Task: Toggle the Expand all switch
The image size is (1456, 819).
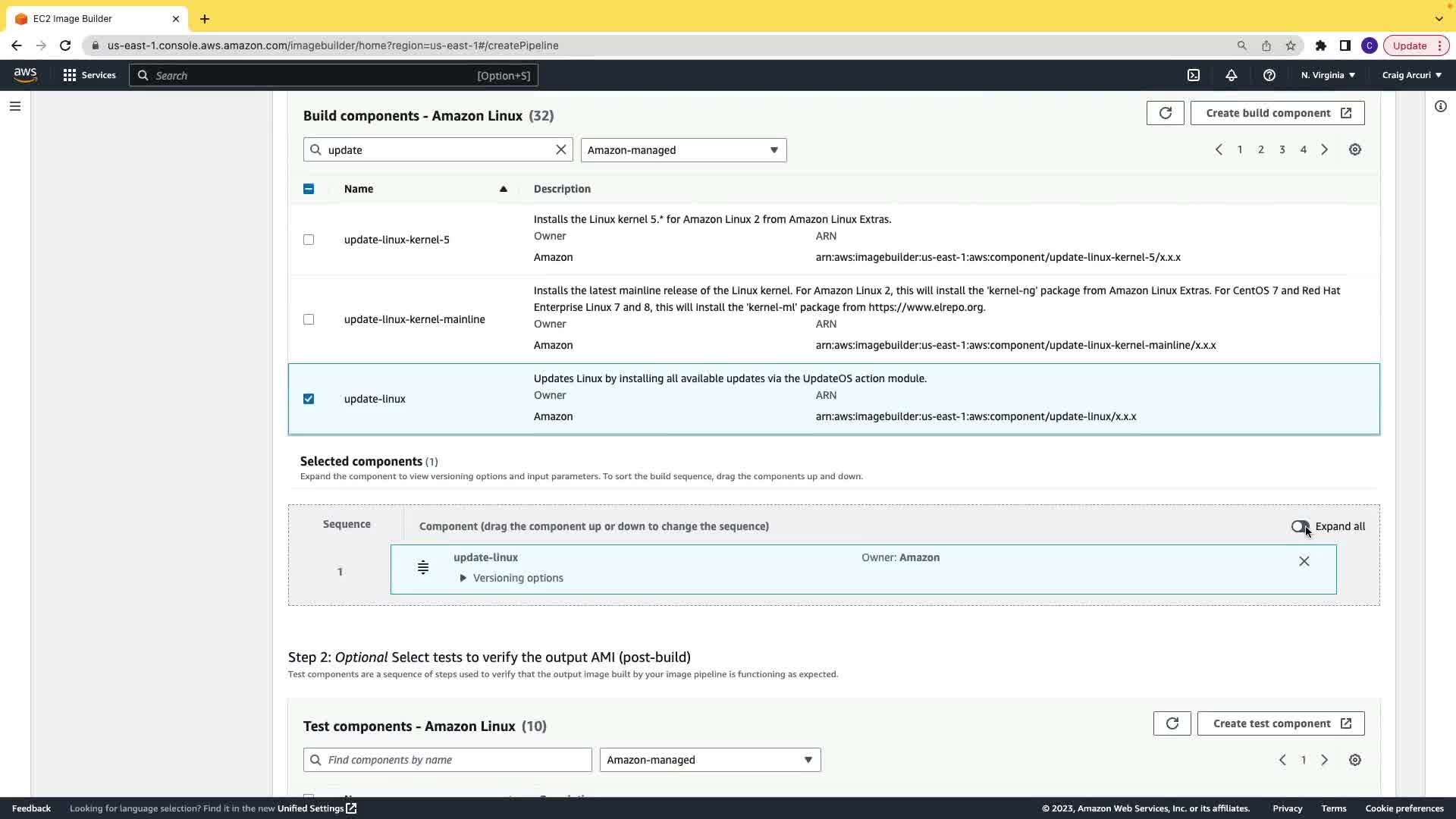Action: (x=1300, y=526)
